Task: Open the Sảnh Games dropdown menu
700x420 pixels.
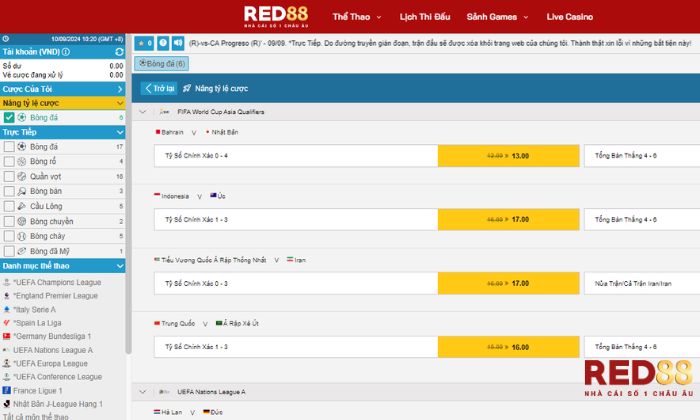Action: pyautogui.click(x=497, y=17)
